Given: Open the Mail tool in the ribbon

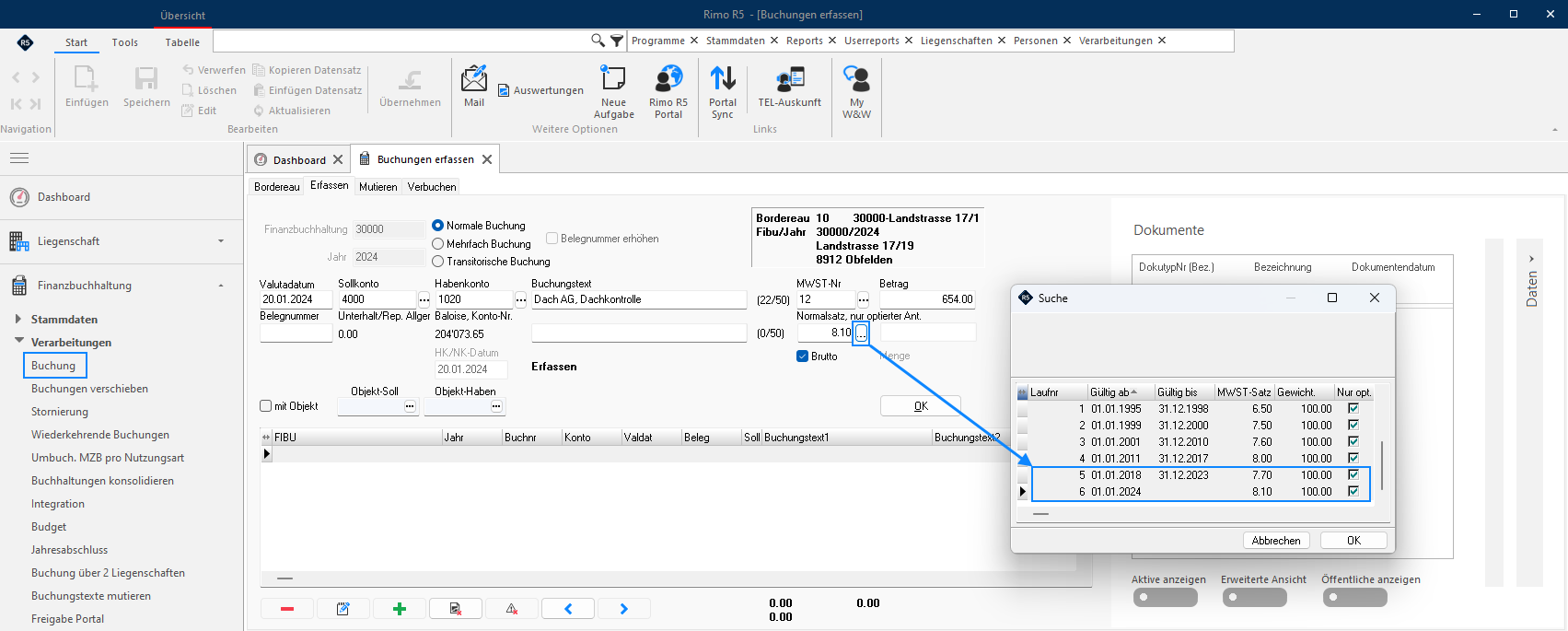Looking at the screenshot, I should click(474, 87).
